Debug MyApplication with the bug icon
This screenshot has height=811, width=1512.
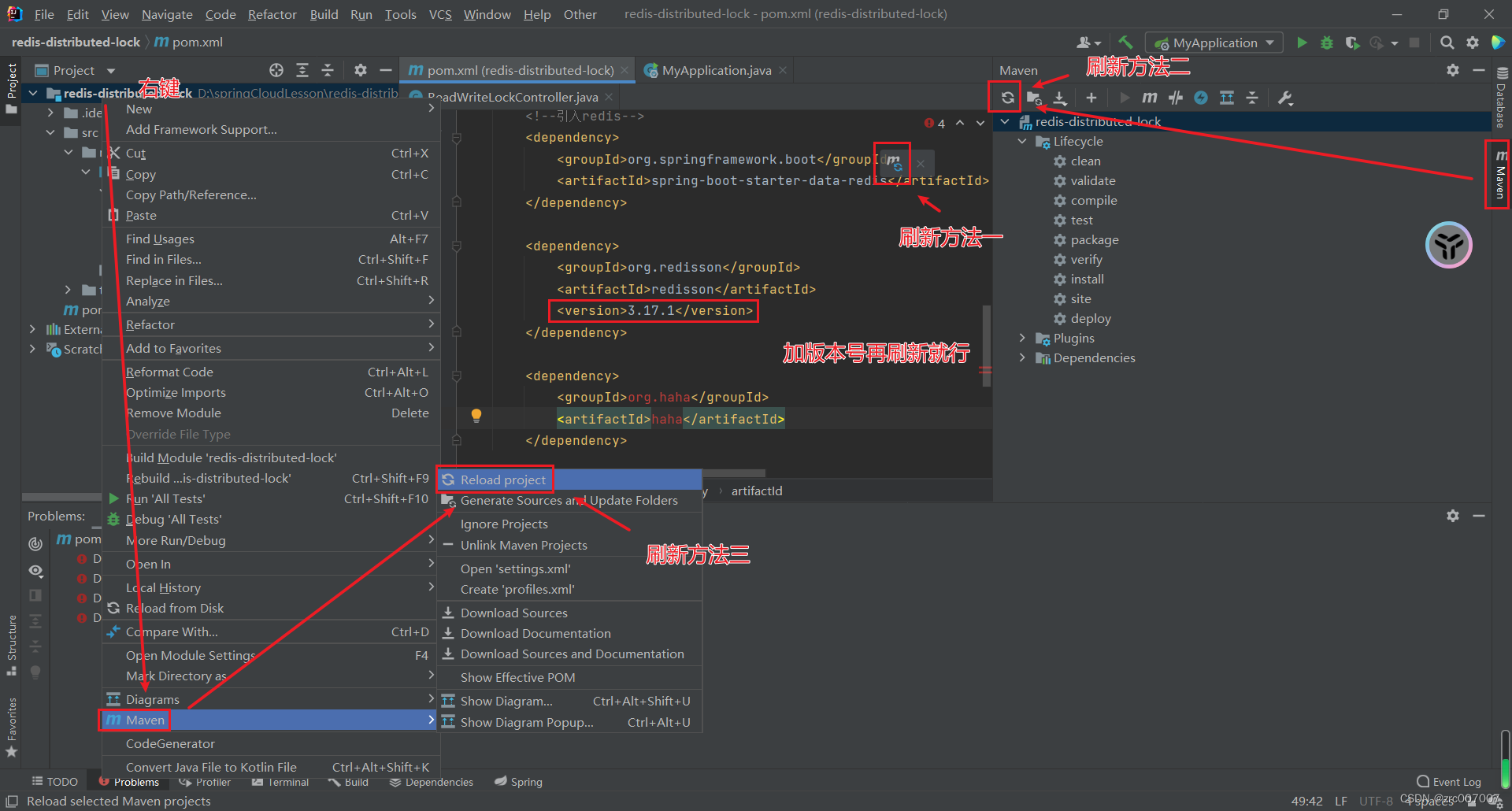point(1327,43)
